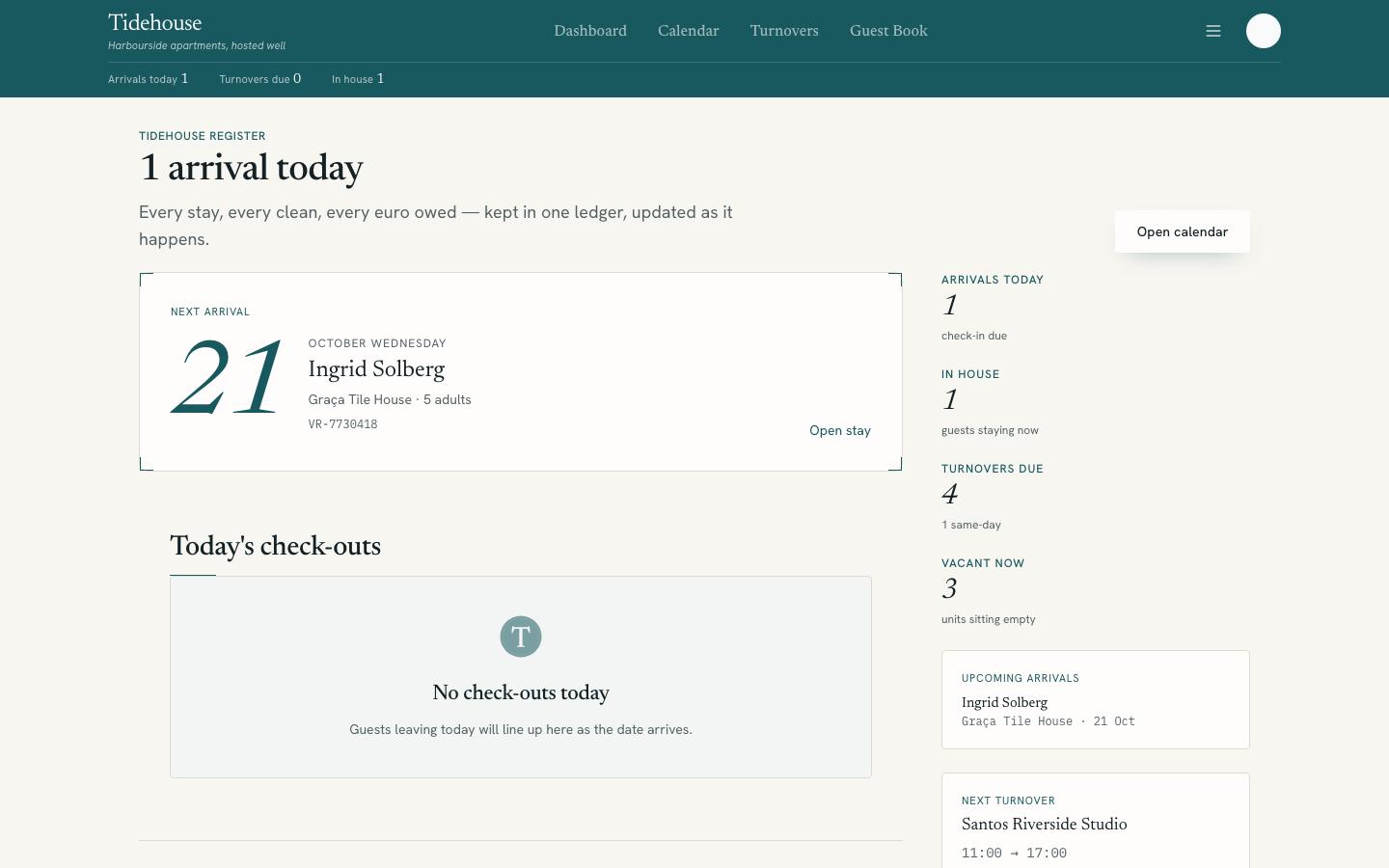Go to the Dashboard tab

590,31
